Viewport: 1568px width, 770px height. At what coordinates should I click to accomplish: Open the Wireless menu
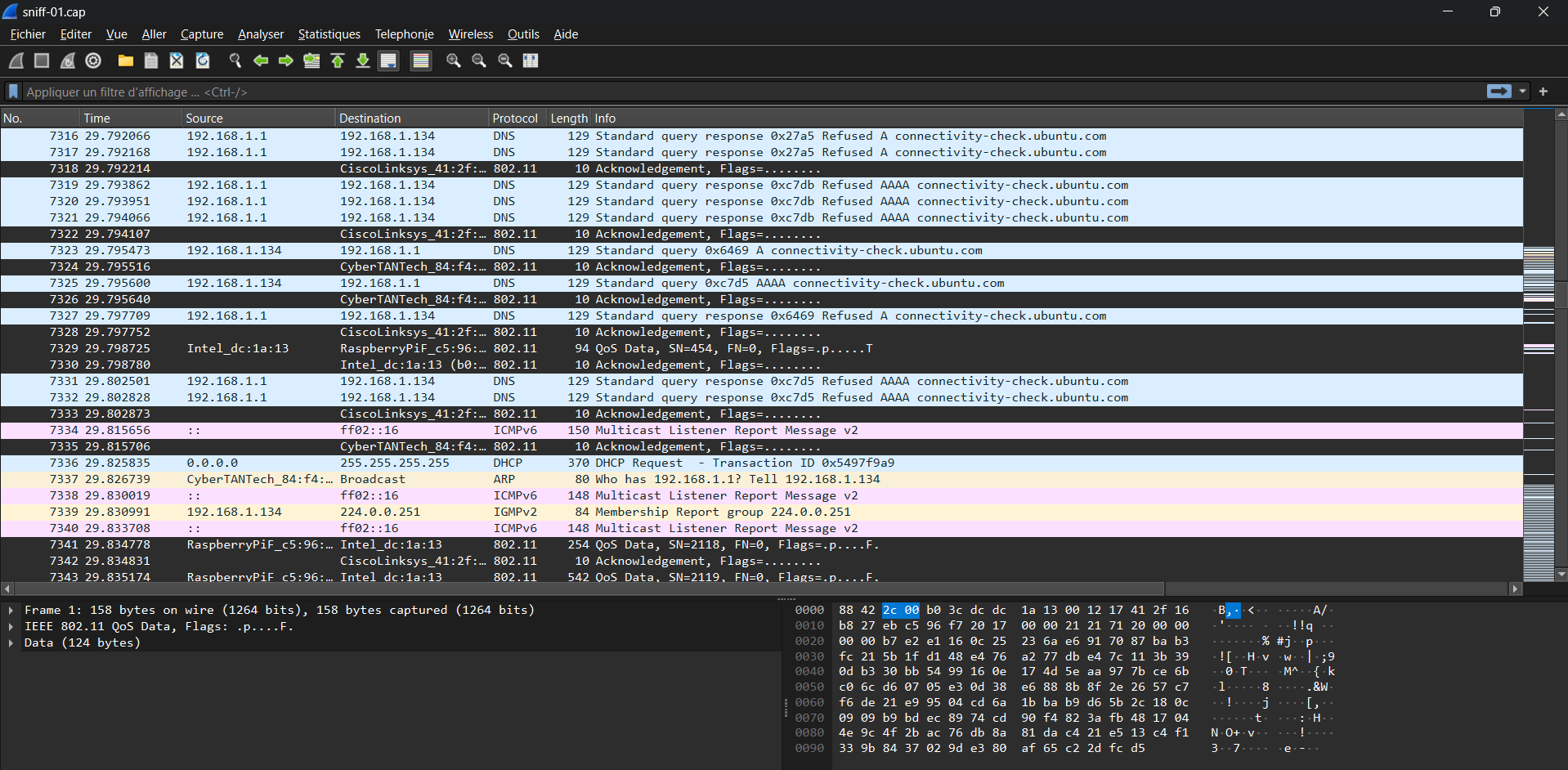[470, 34]
